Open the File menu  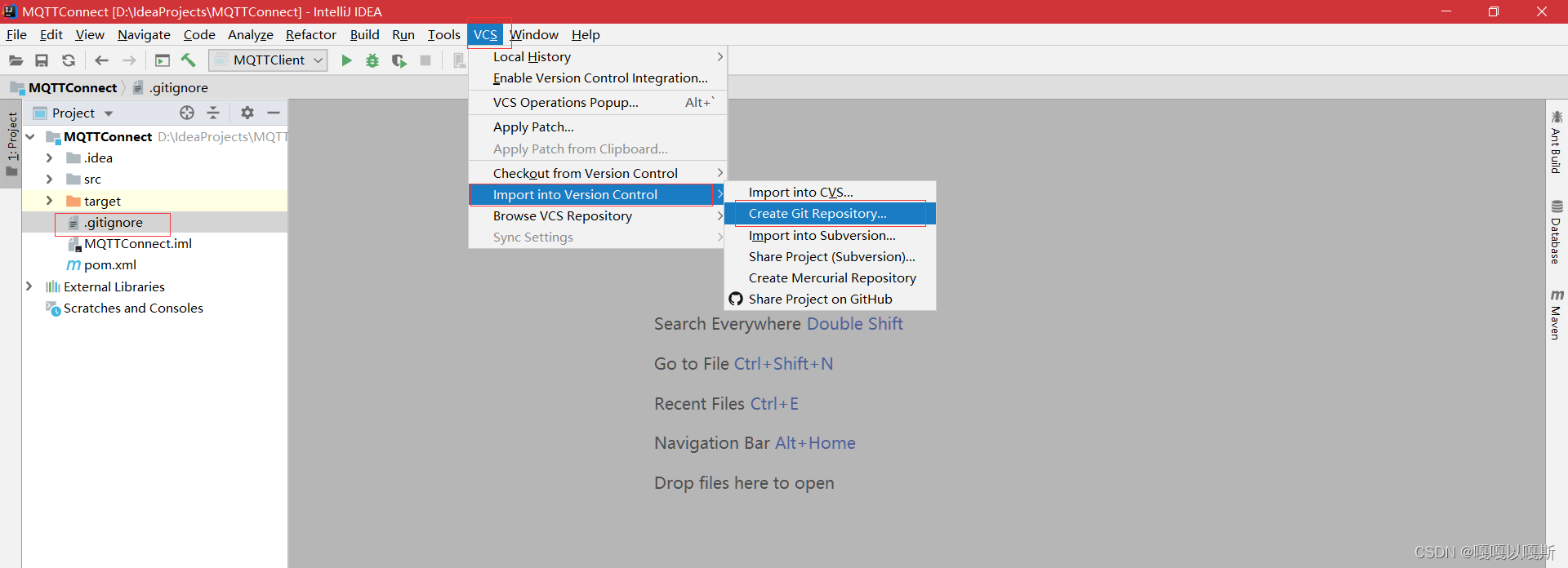point(16,34)
